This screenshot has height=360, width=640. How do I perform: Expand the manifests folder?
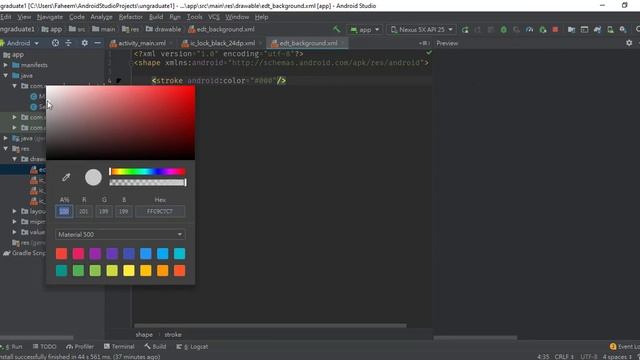point(6,65)
